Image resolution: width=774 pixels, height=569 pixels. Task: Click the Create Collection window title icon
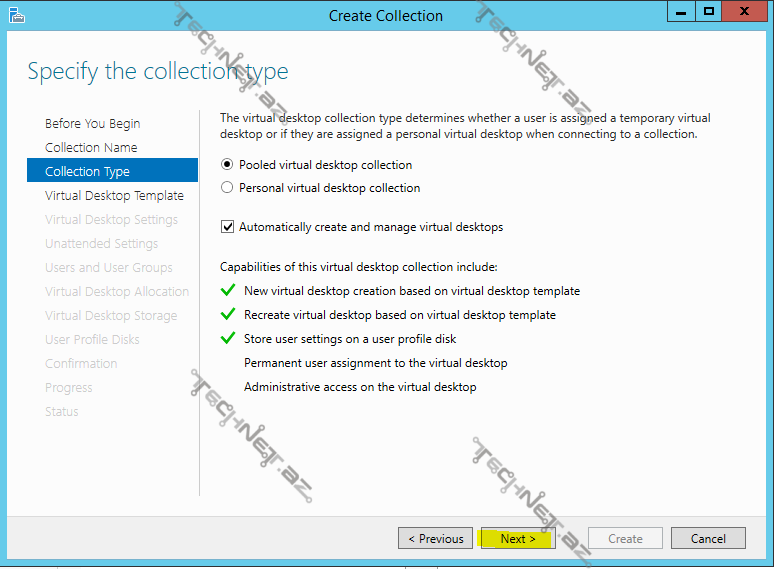point(16,15)
